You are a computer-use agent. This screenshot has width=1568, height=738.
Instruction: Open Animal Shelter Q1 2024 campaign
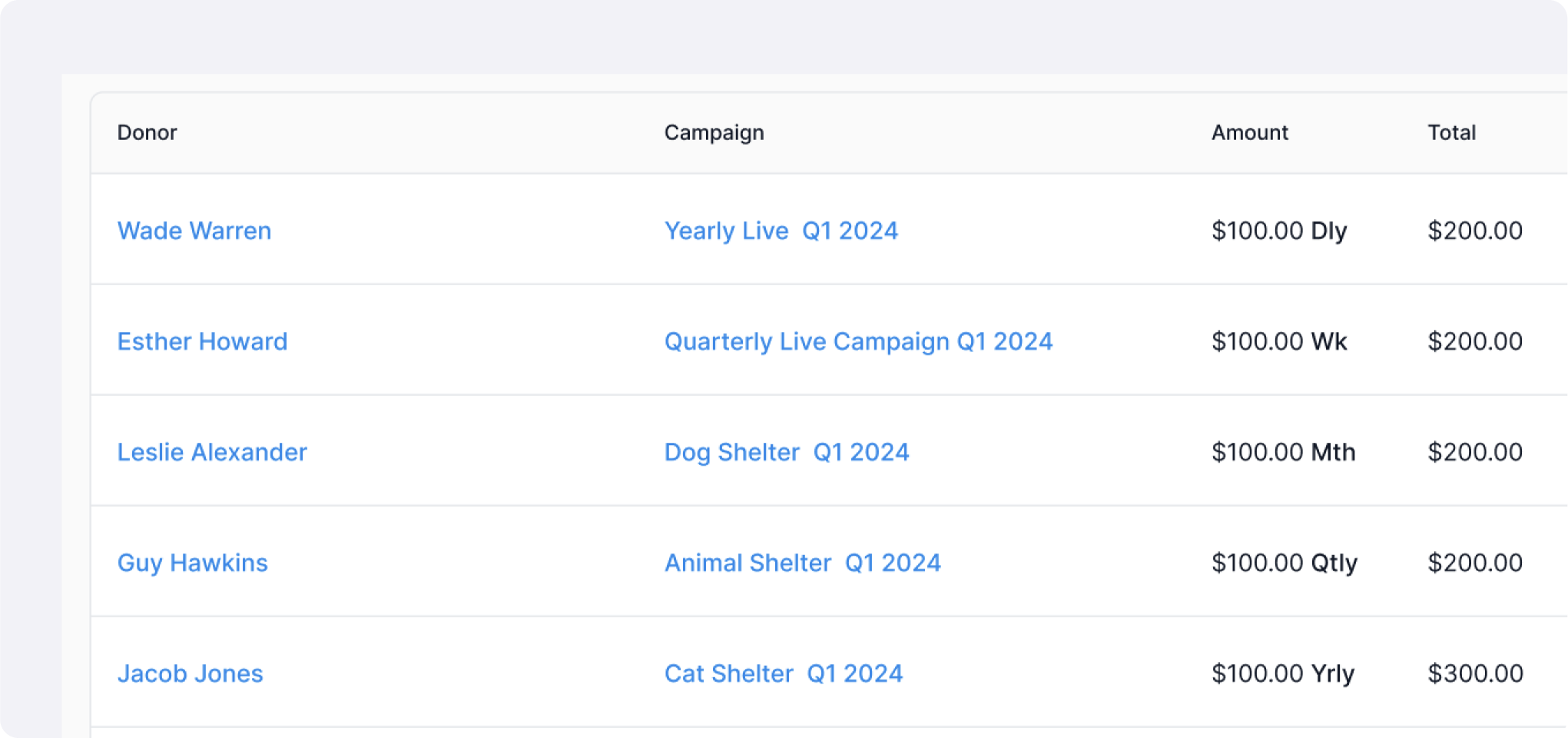pos(802,563)
